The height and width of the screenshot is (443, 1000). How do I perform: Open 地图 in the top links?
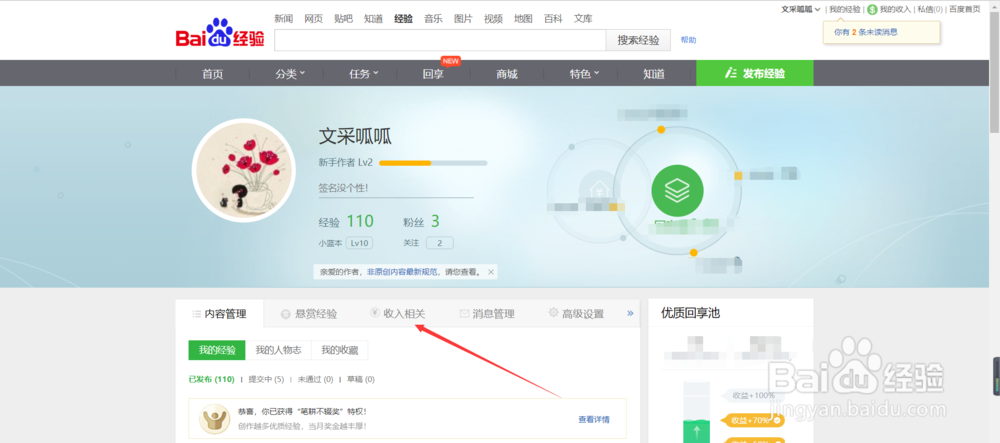pyautogui.click(x=523, y=18)
